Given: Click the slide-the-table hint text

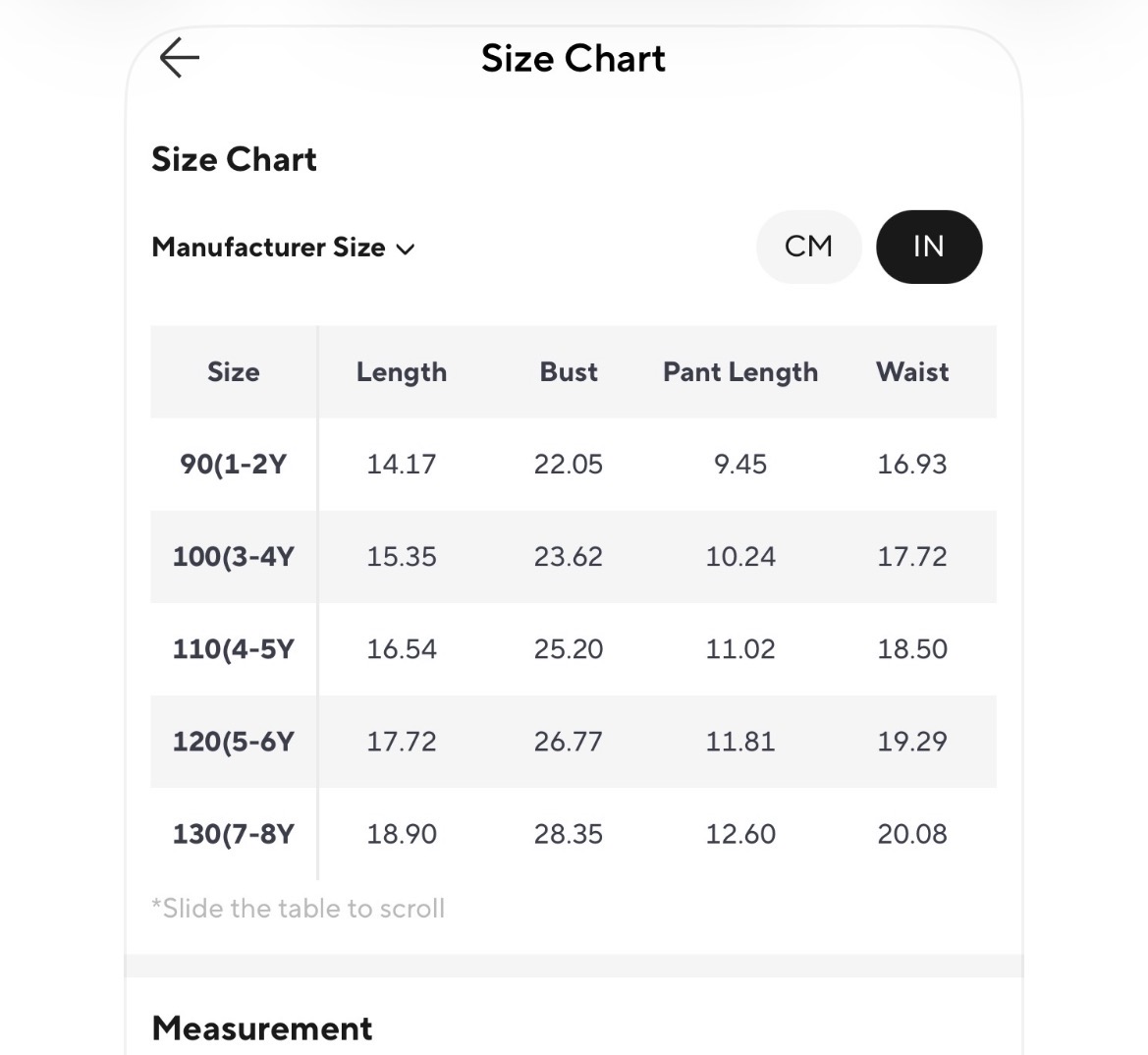Looking at the screenshot, I should coord(298,909).
